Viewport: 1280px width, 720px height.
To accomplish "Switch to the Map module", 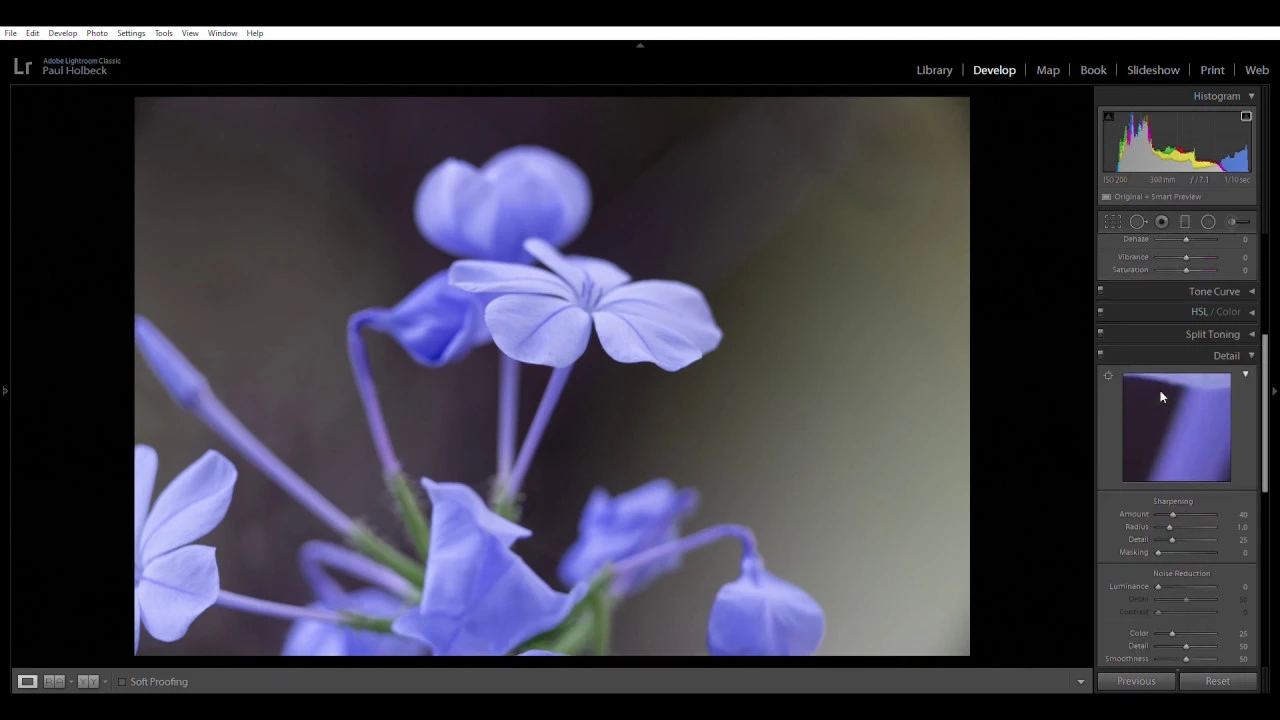I will pos(1048,70).
